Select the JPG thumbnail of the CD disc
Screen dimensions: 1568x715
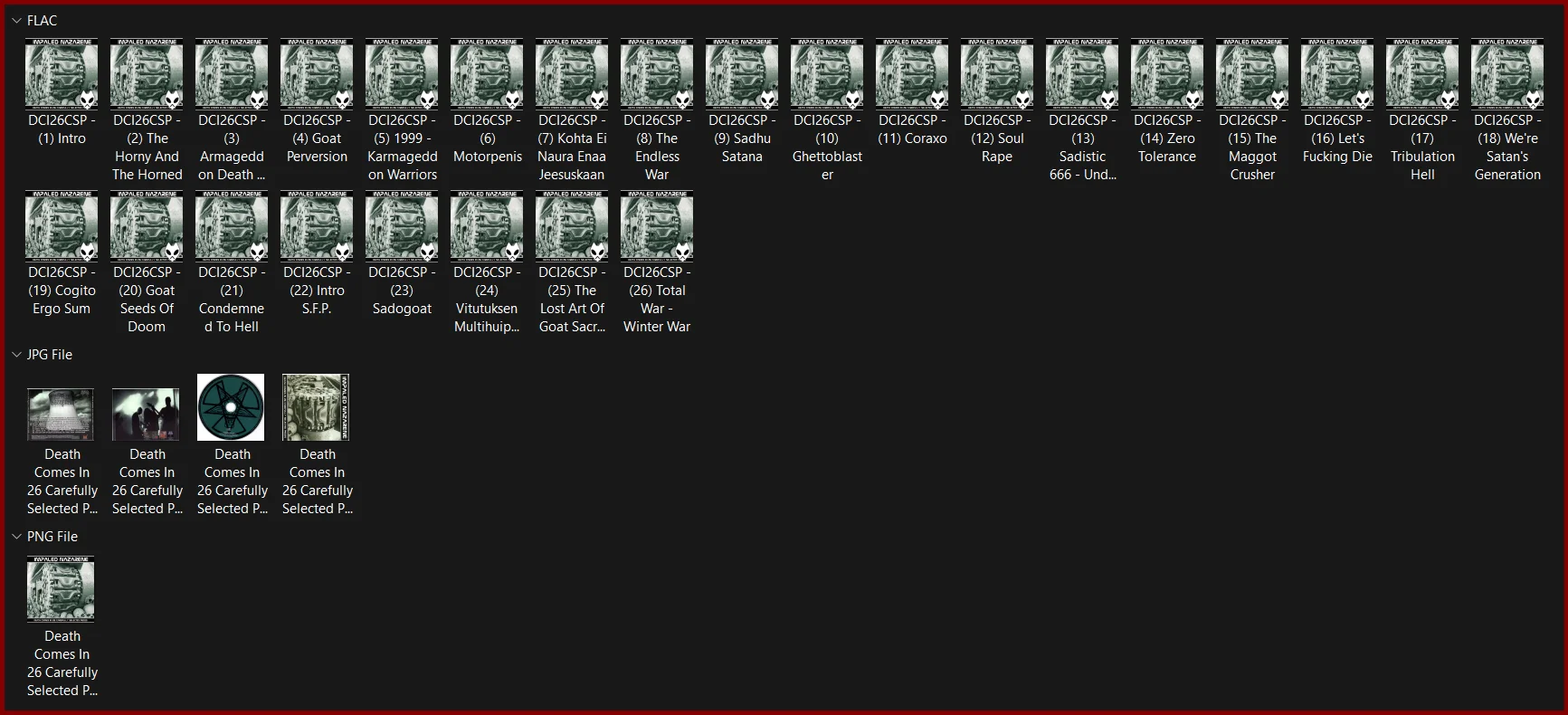(x=231, y=407)
